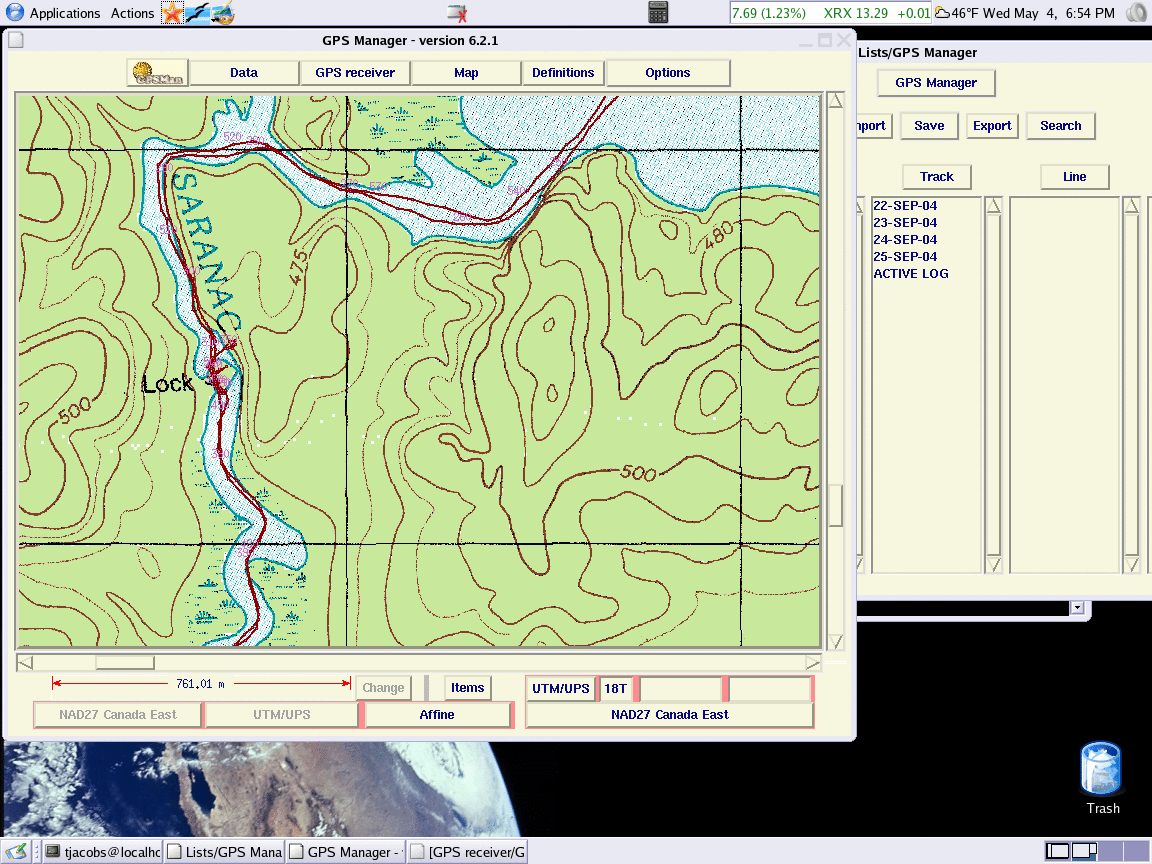The height and width of the screenshot is (864, 1152).
Task: Click the disconnected monitor icon in top panel
Action: pyautogui.click(x=457, y=13)
